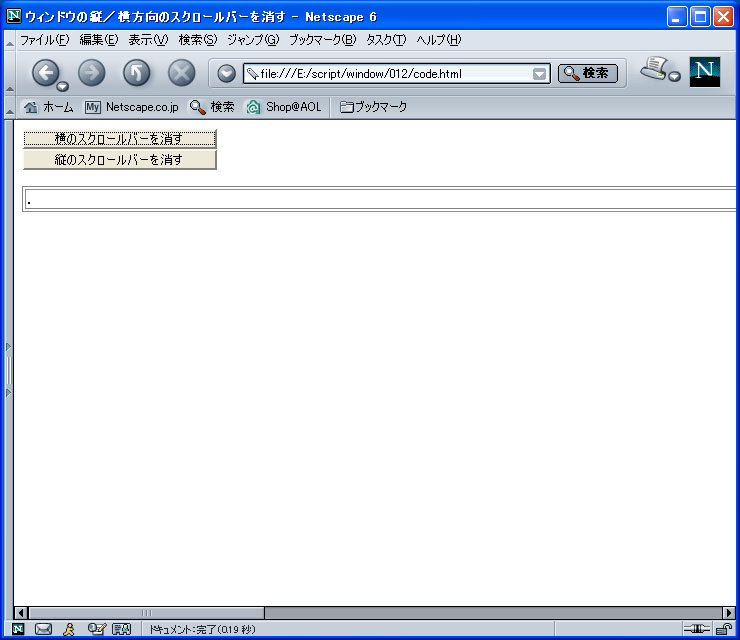Open Mail from the status bar icon

[43, 629]
